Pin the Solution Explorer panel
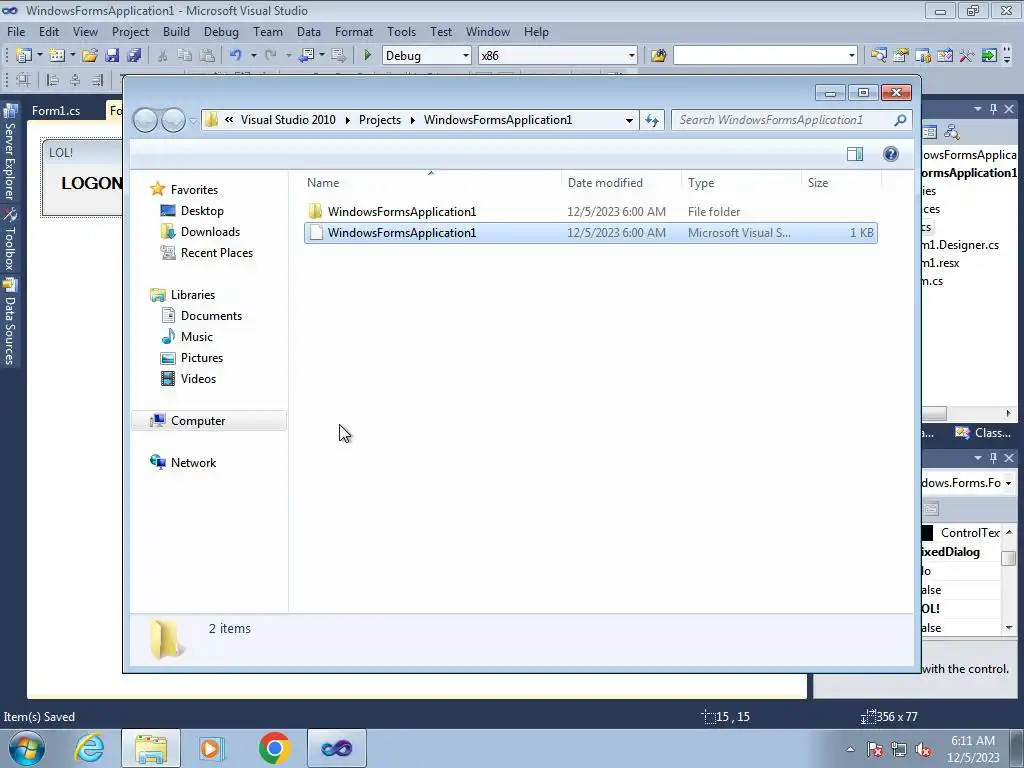 993,109
